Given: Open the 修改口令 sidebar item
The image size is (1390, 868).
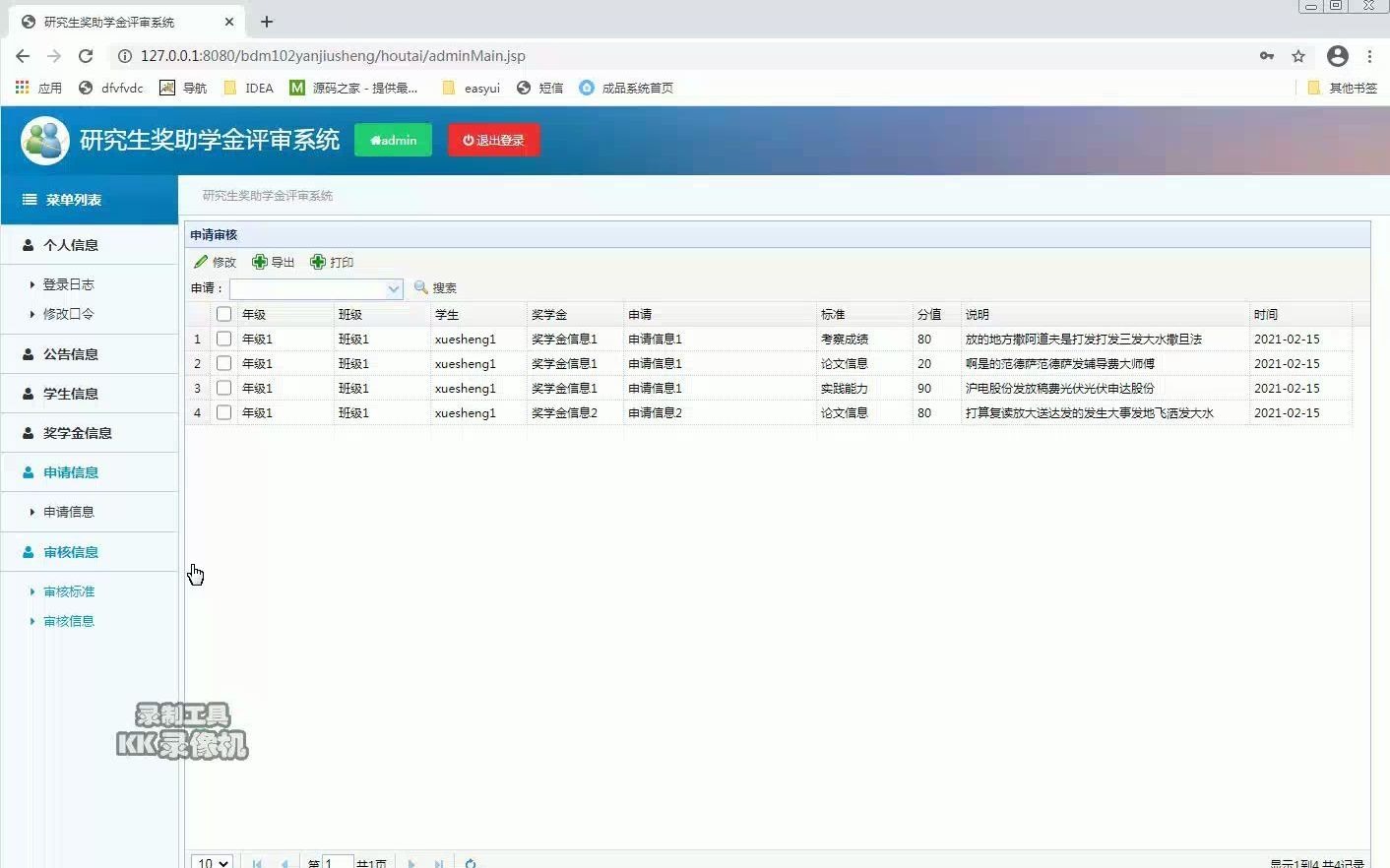Looking at the screenshot, I should tap(68, 314).
